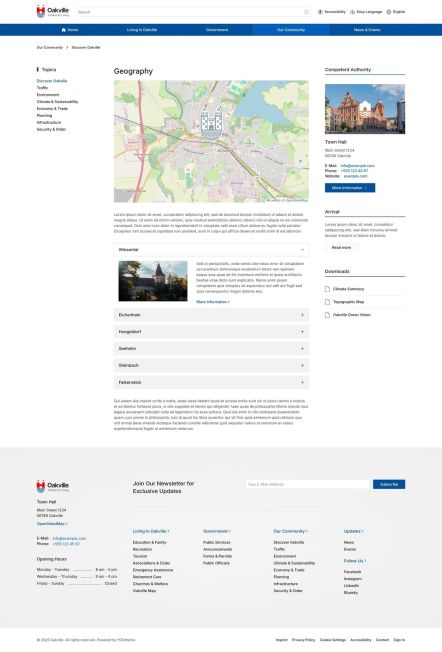Open the Education & Family footer link
Image resolution: width=442 pixels, height=652 pixels.
(150, 543)
